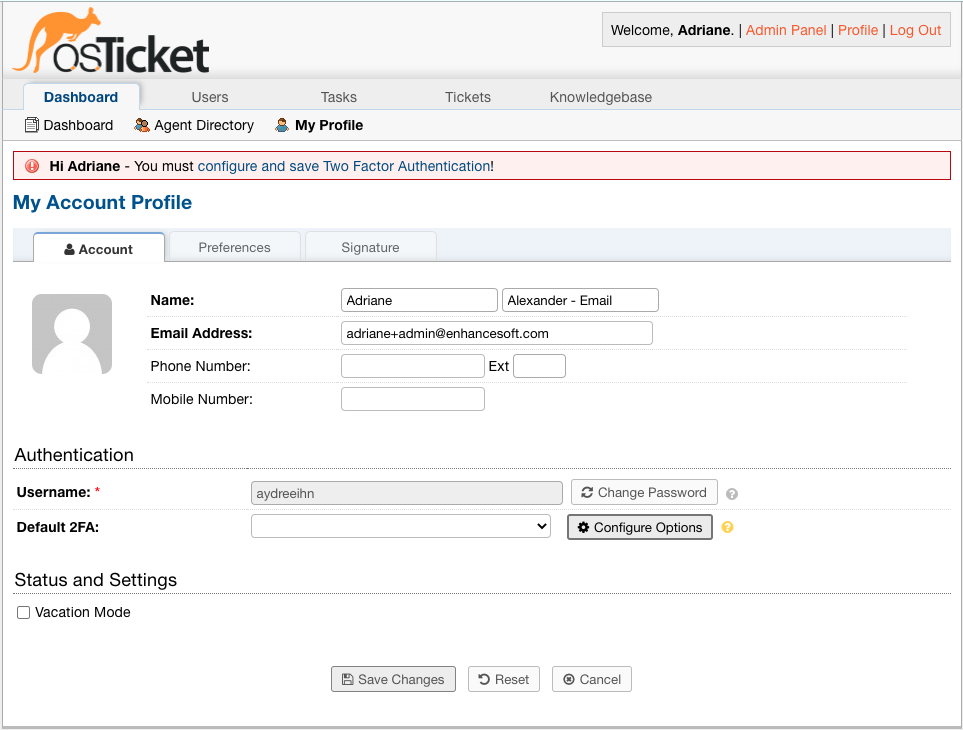Image resolution: width=963 pixels, height=730 pixels.
Task: Click the refresh icon on Change Password
Action: [589, 492]
